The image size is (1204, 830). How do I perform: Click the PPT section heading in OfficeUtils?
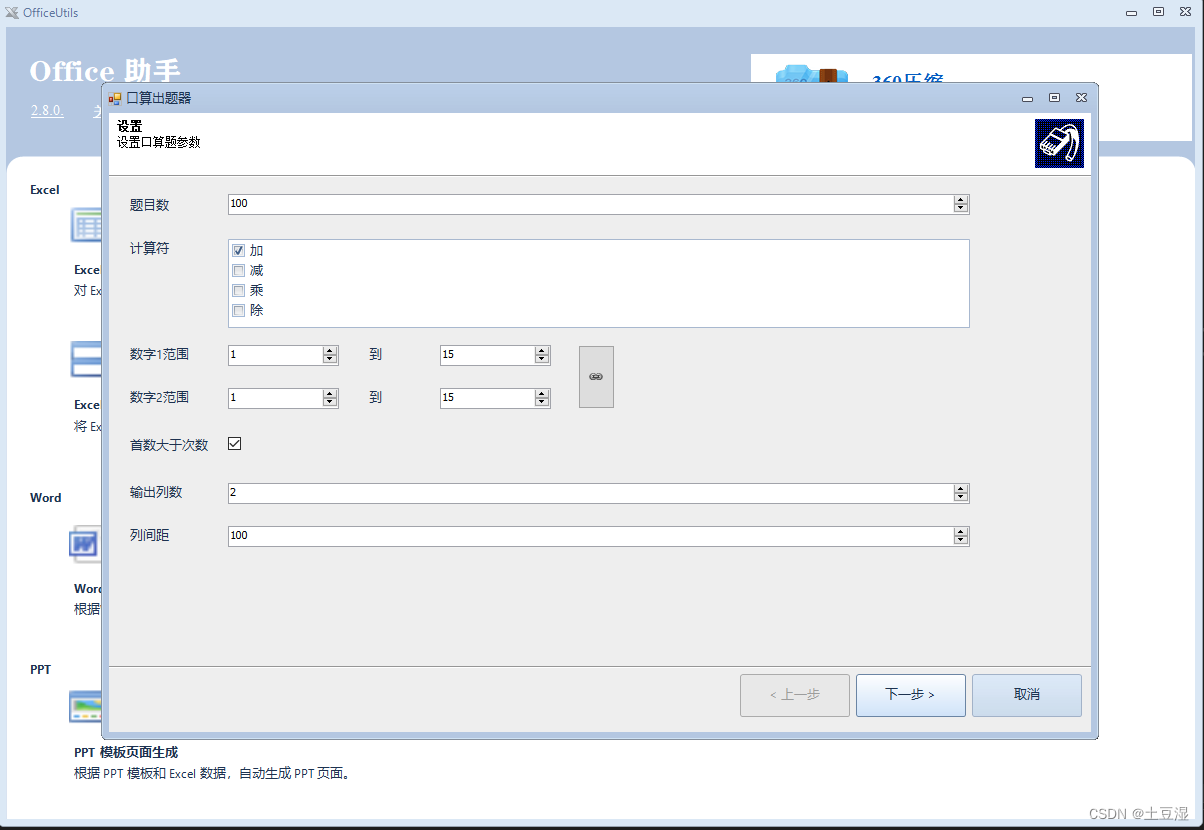pos(41,669)
